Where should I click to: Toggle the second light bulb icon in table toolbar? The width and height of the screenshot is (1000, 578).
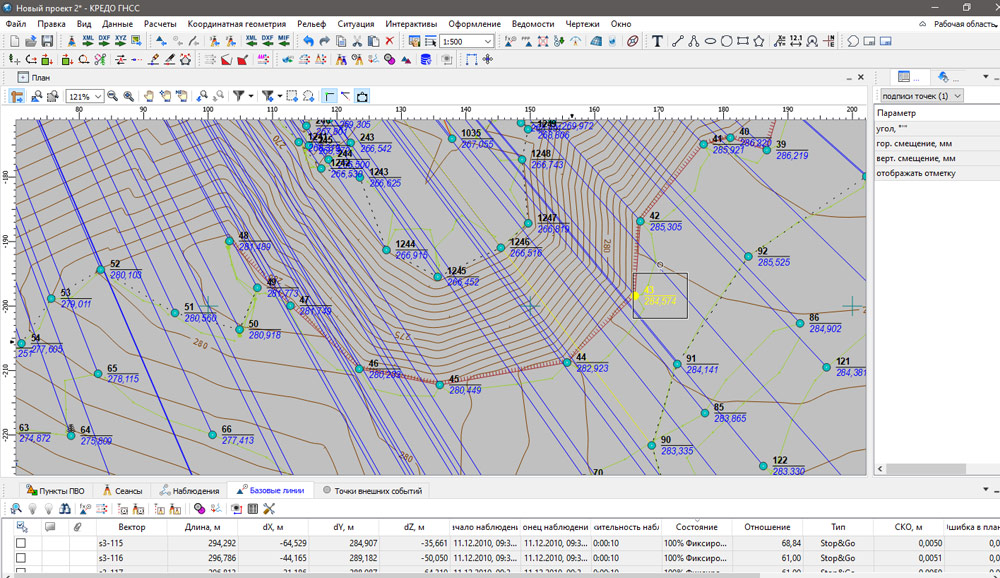(48, 508)
